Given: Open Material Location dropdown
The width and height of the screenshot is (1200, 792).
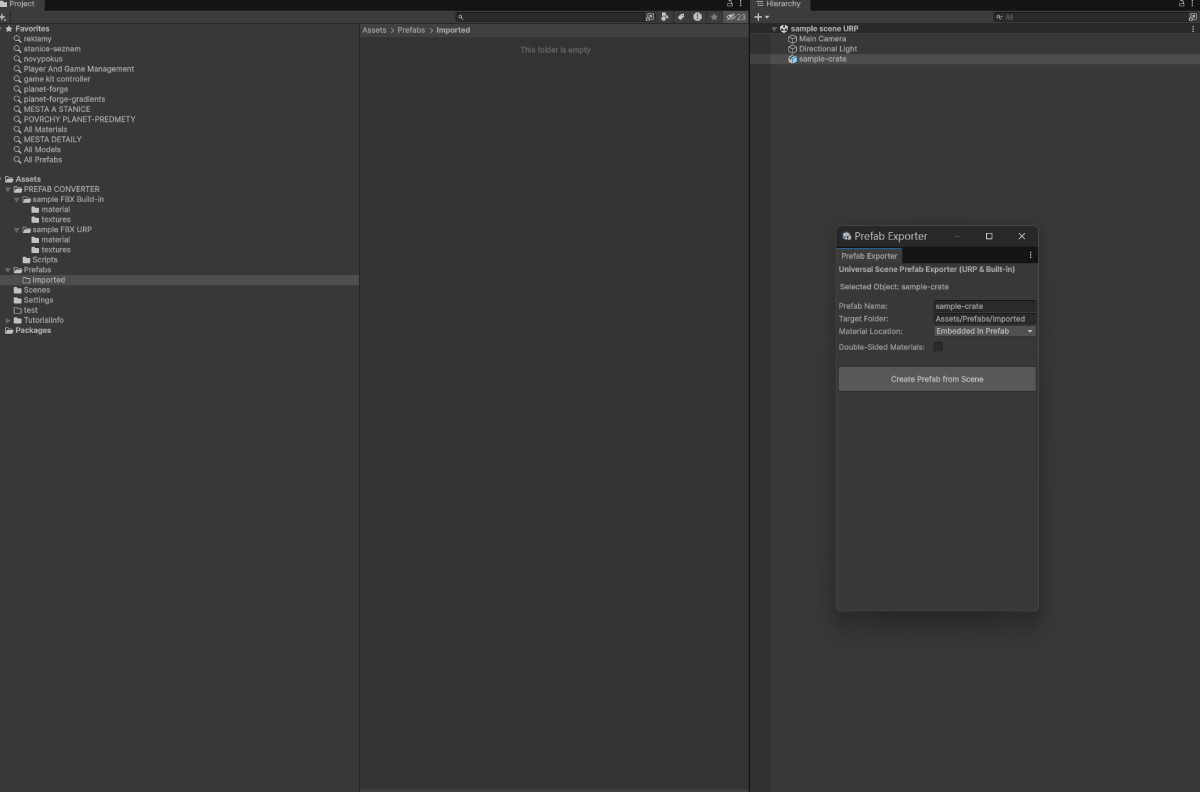Looking at the screenshot, I should [984, 331].
